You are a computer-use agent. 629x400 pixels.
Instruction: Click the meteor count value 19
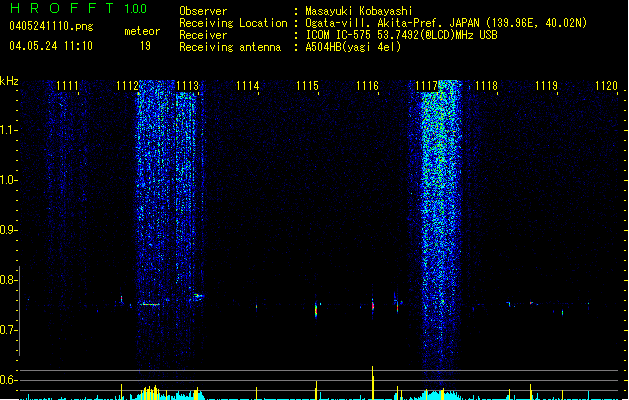[145, 46]
